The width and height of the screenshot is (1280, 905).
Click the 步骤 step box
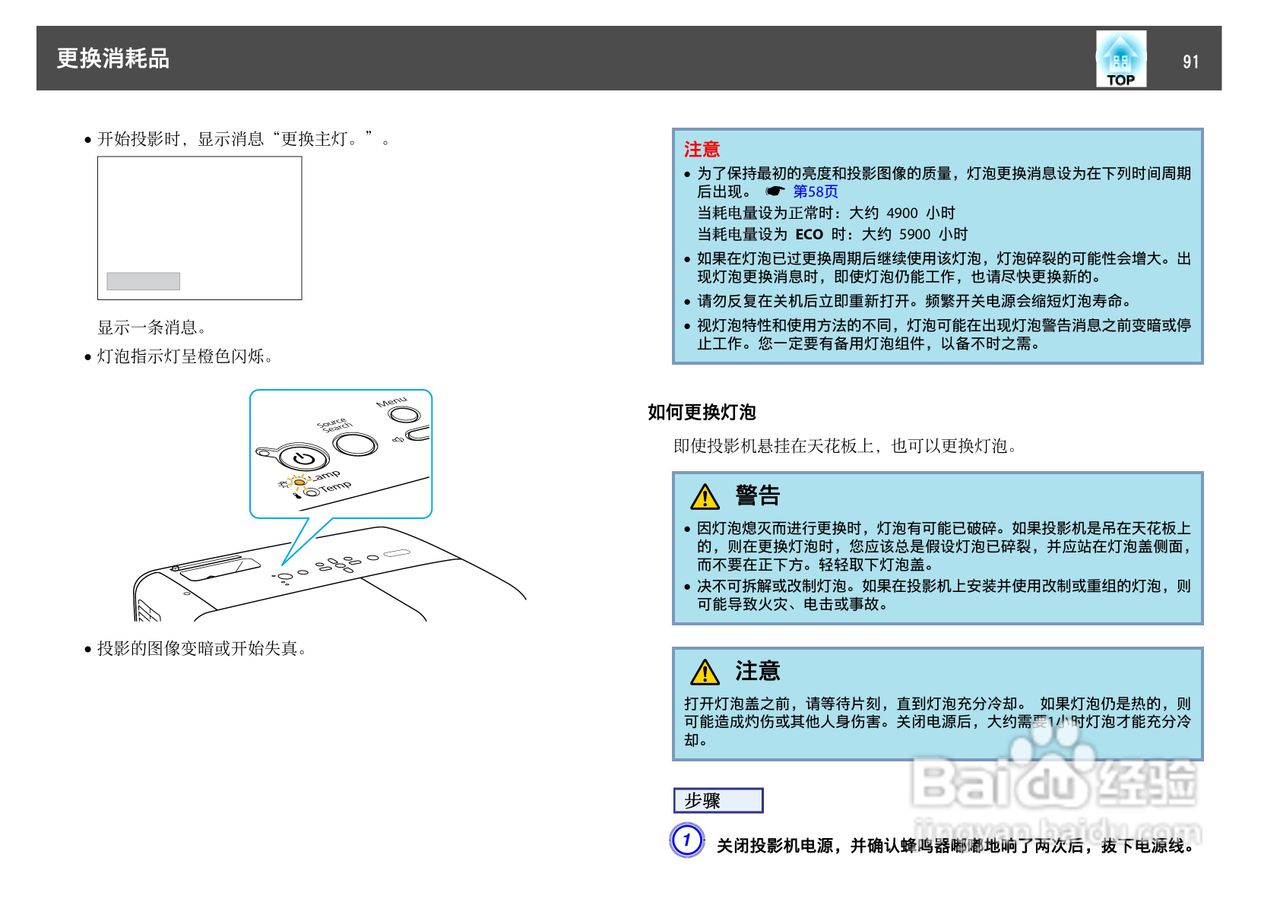coord(718,800)
